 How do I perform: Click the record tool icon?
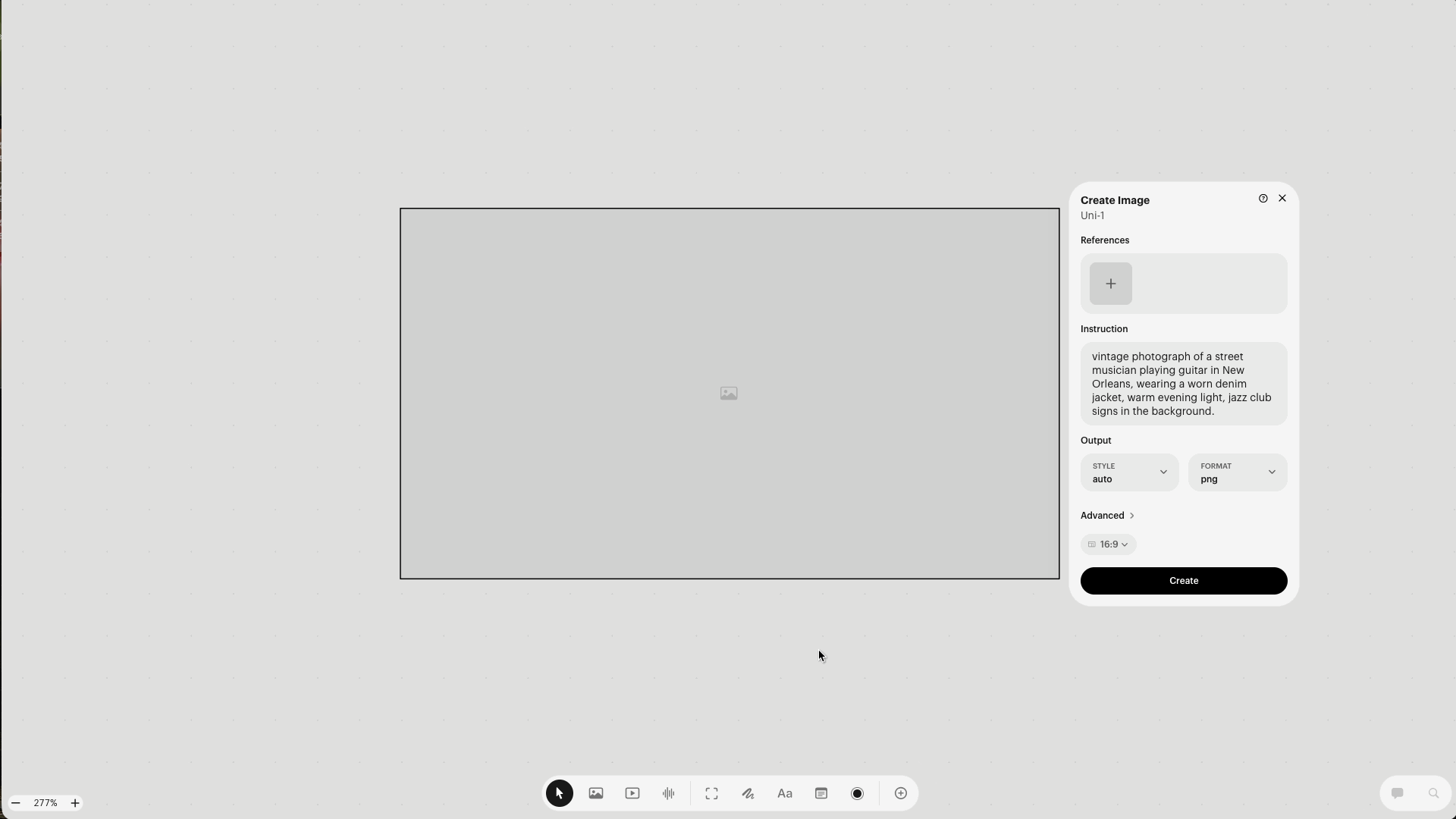pyautogui.click(x=856, y=793)
